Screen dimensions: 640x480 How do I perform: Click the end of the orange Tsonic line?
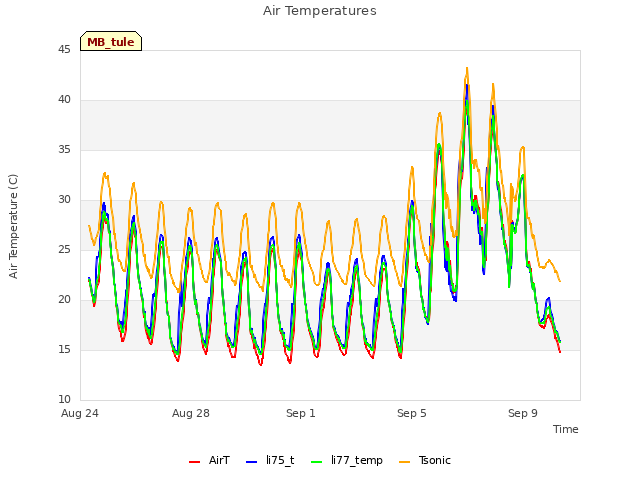[560, 281]
